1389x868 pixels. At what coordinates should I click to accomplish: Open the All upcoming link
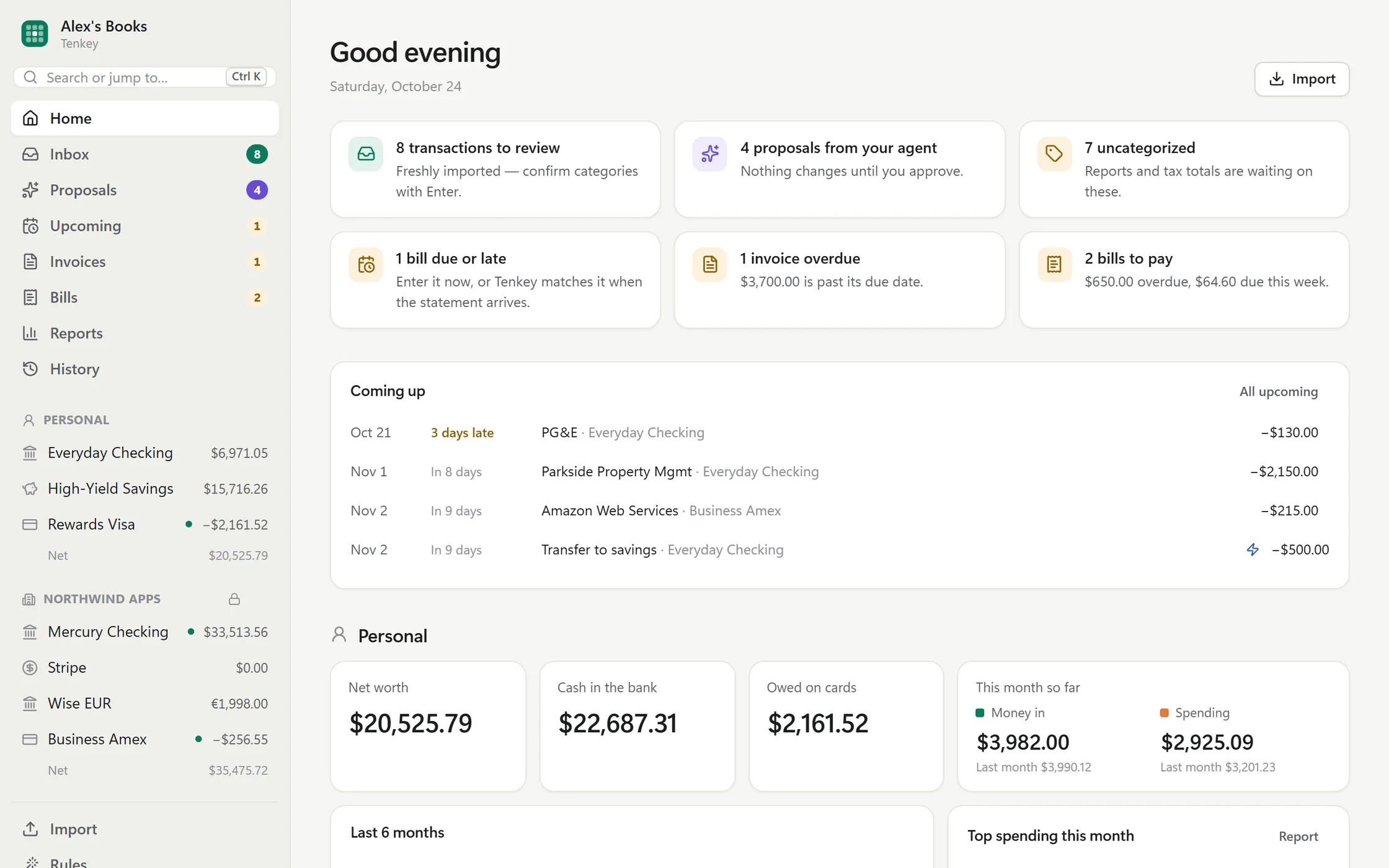(x=1279, y=391)
